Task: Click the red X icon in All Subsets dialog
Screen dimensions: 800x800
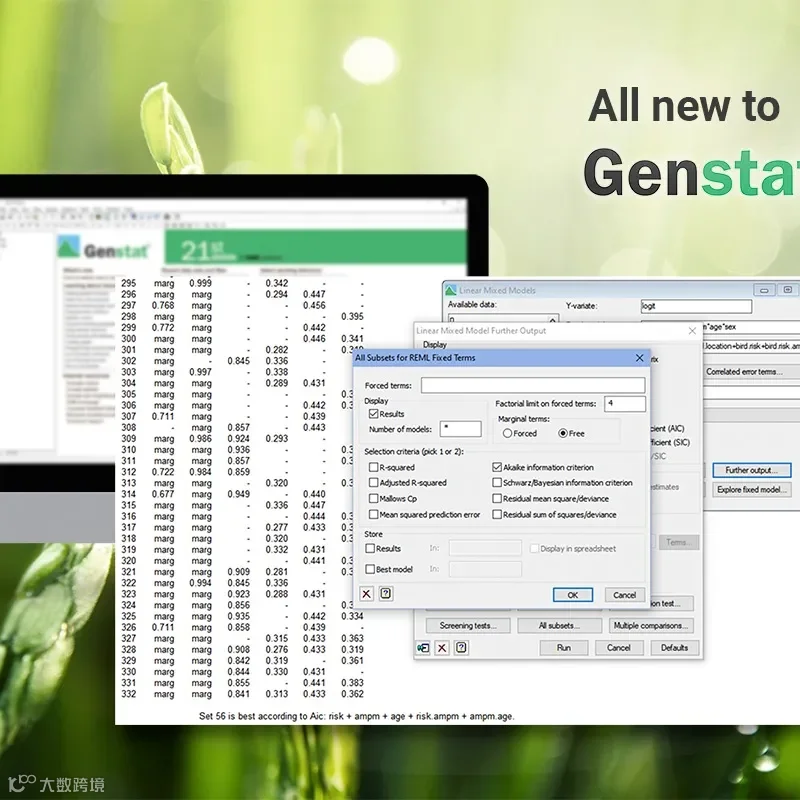Action: [366, 593]
